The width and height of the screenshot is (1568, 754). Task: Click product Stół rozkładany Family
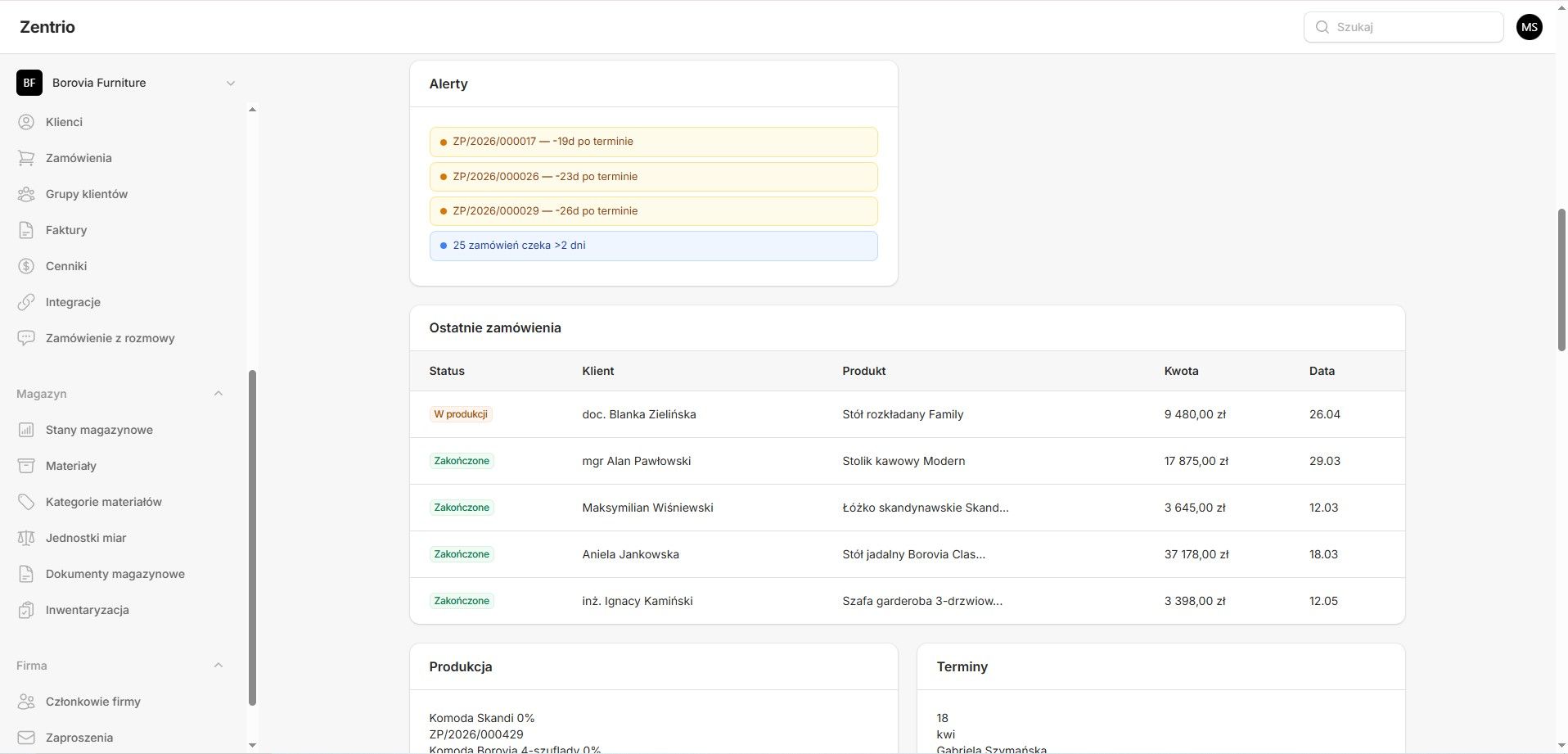coord(903,414)
